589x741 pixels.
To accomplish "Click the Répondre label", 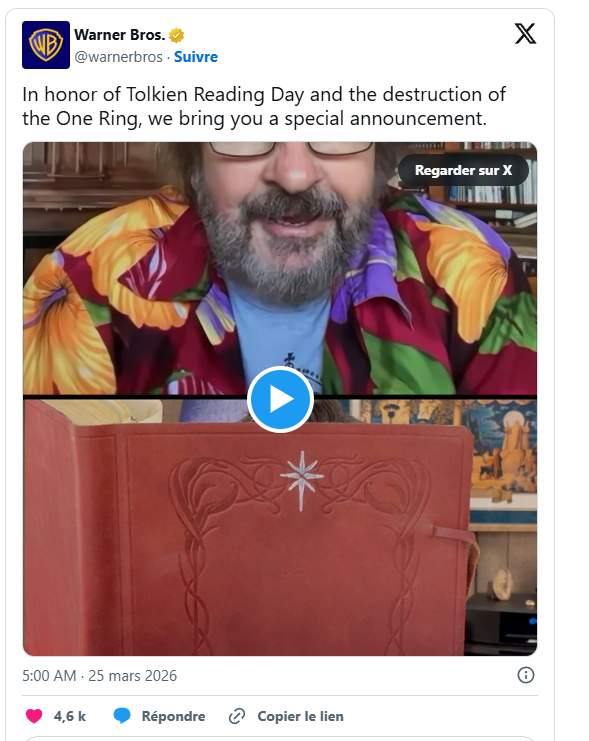I will [x=173, y=716].
